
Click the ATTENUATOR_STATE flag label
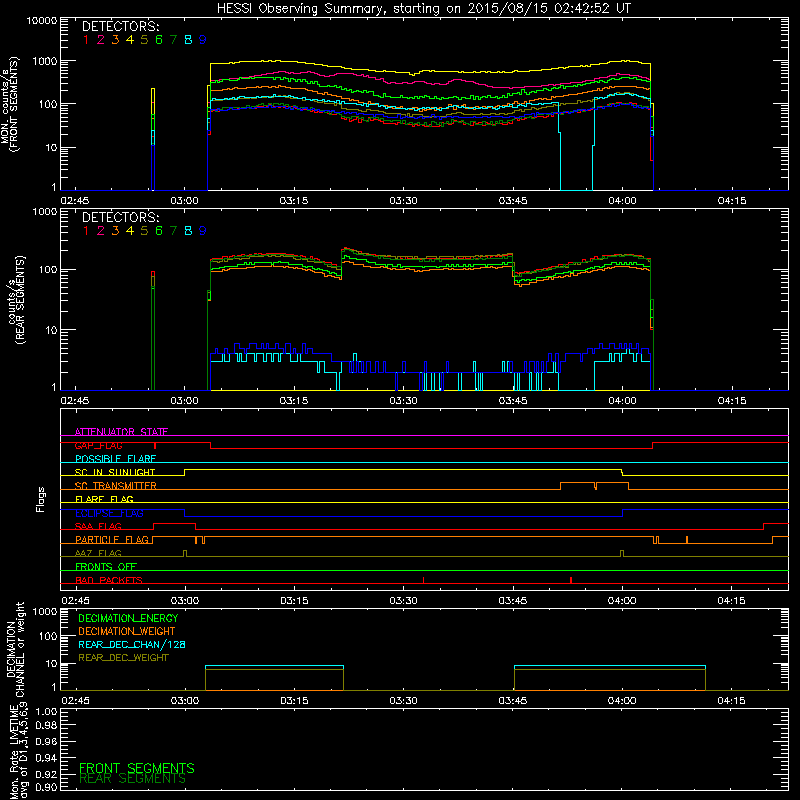121,432
